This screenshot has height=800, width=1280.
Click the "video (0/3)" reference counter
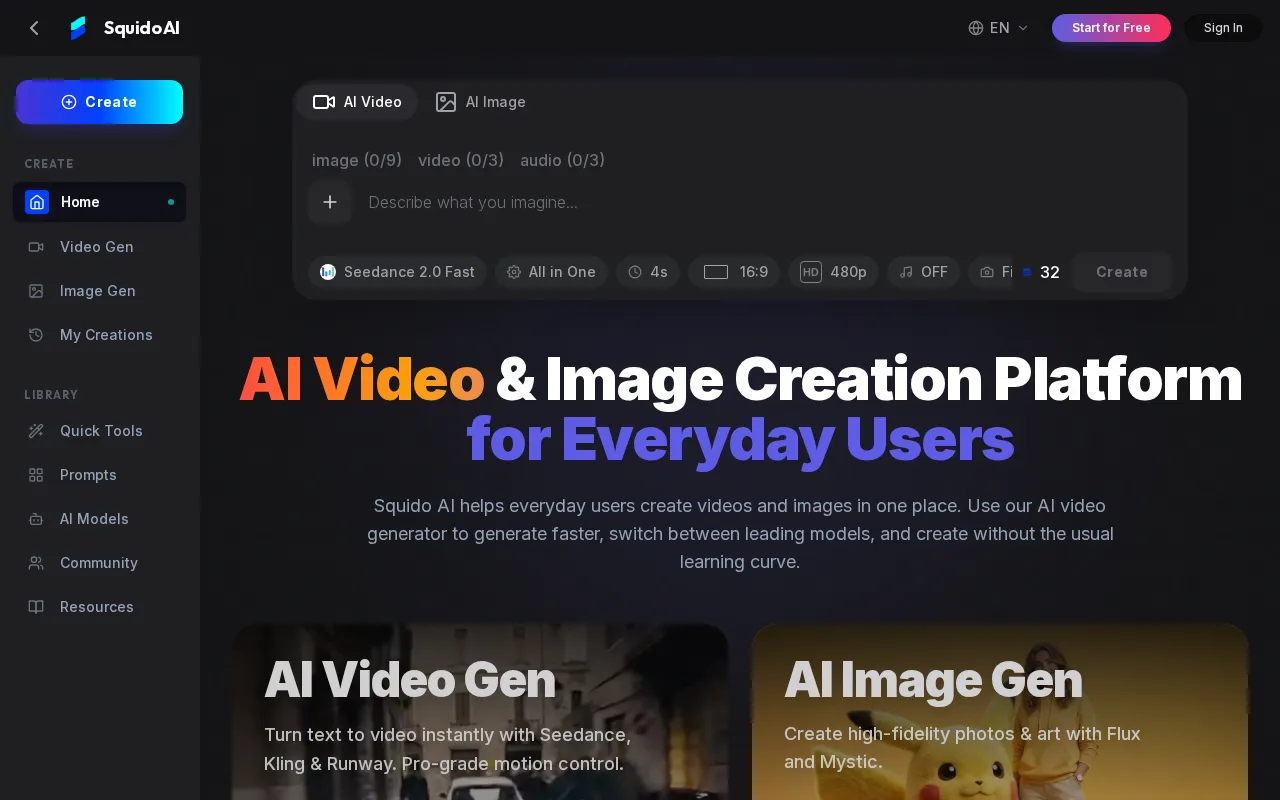click(x=461, y=160)
